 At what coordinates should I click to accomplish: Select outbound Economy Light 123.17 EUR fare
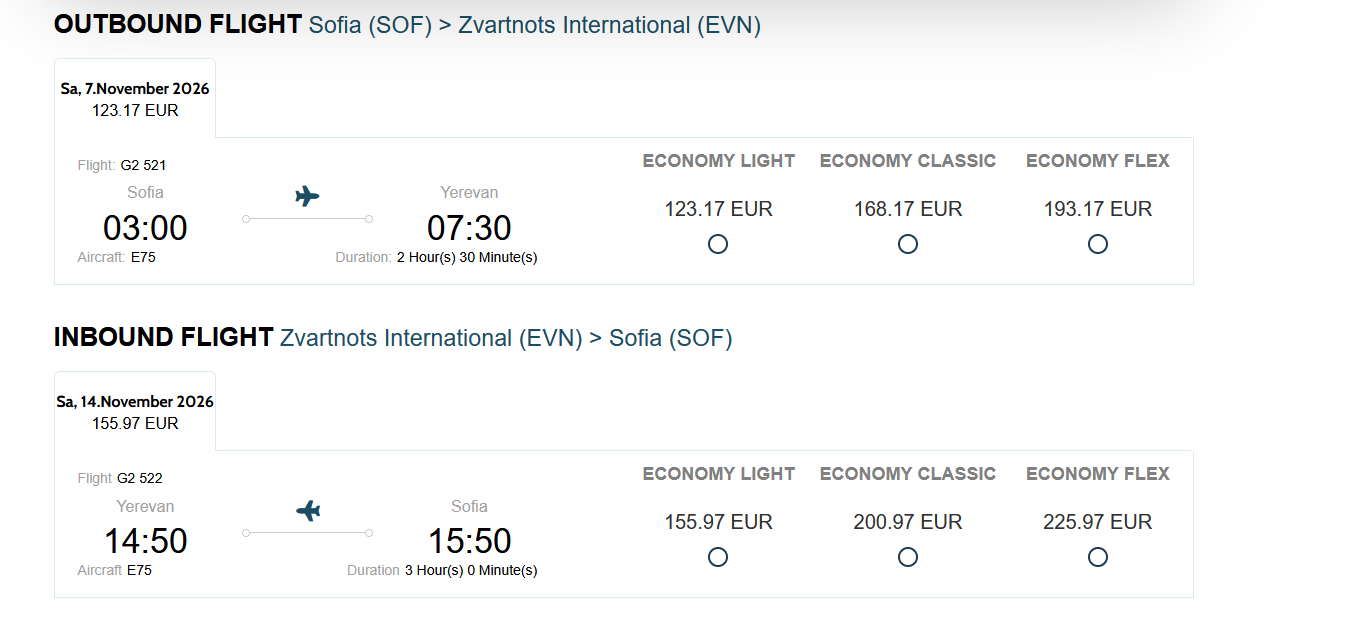[718, 244]
